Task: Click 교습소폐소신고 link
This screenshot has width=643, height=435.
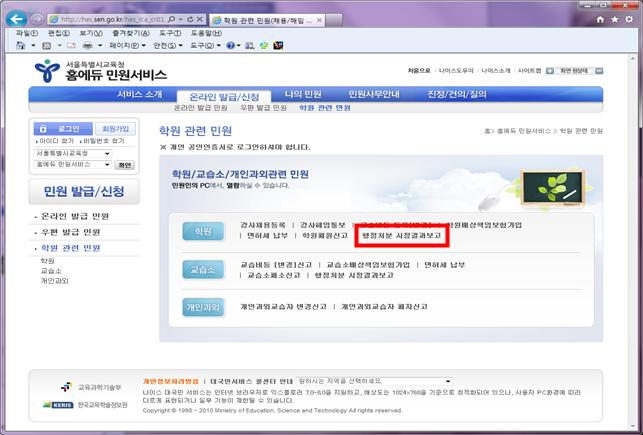Action: (274, 275)
